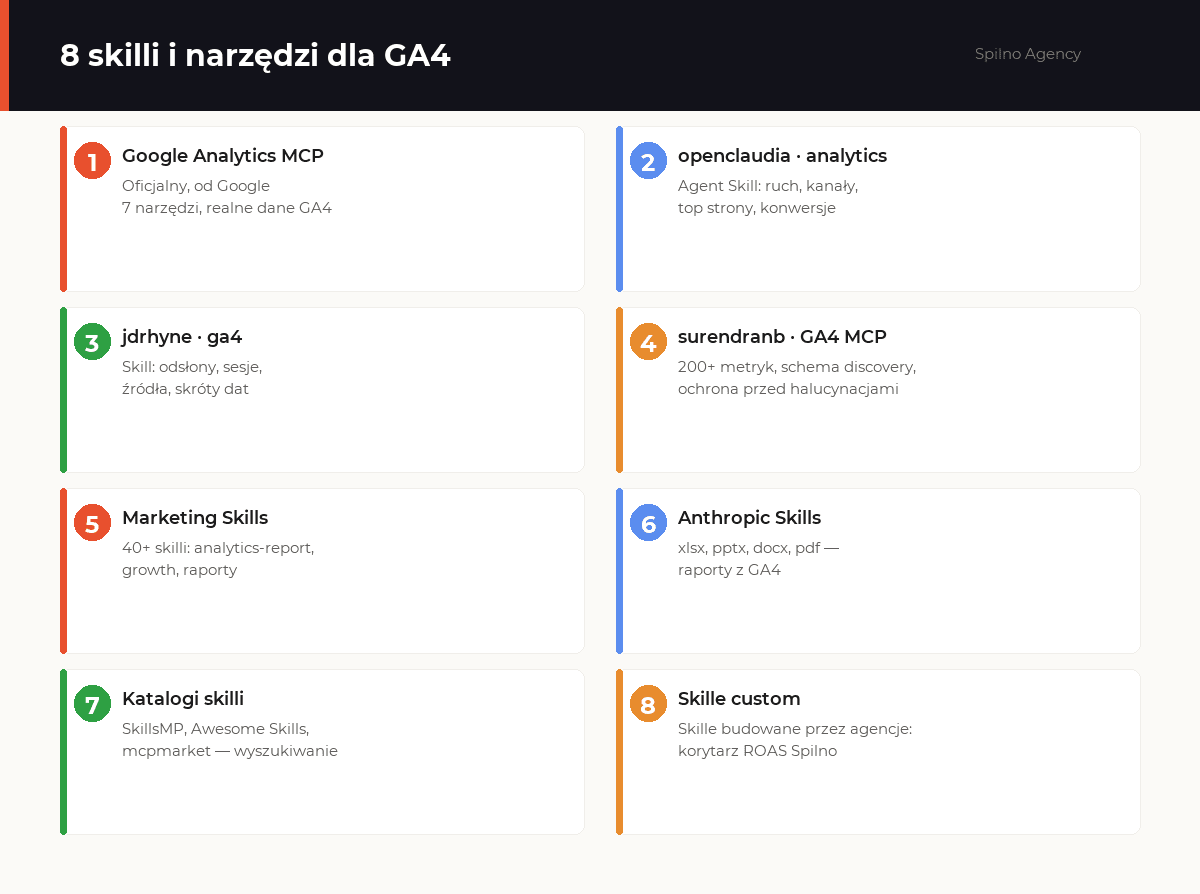The width and height of the screenshot is (1200, 894).
Task: Click the line 'SkillsMP, Awesome Skills,'
Action: (x=216, y=729)
